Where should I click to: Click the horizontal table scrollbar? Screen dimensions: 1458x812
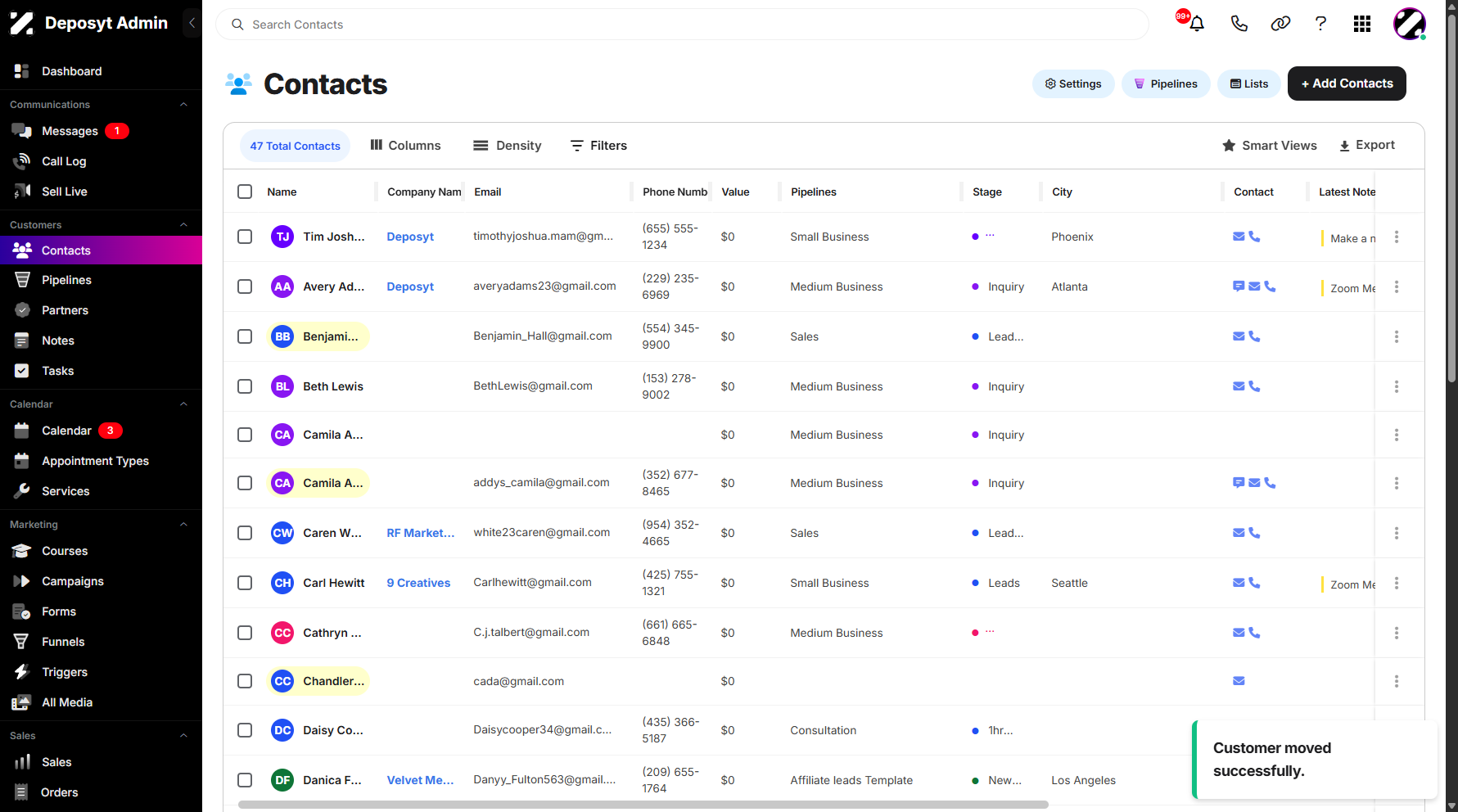(643, 805)
